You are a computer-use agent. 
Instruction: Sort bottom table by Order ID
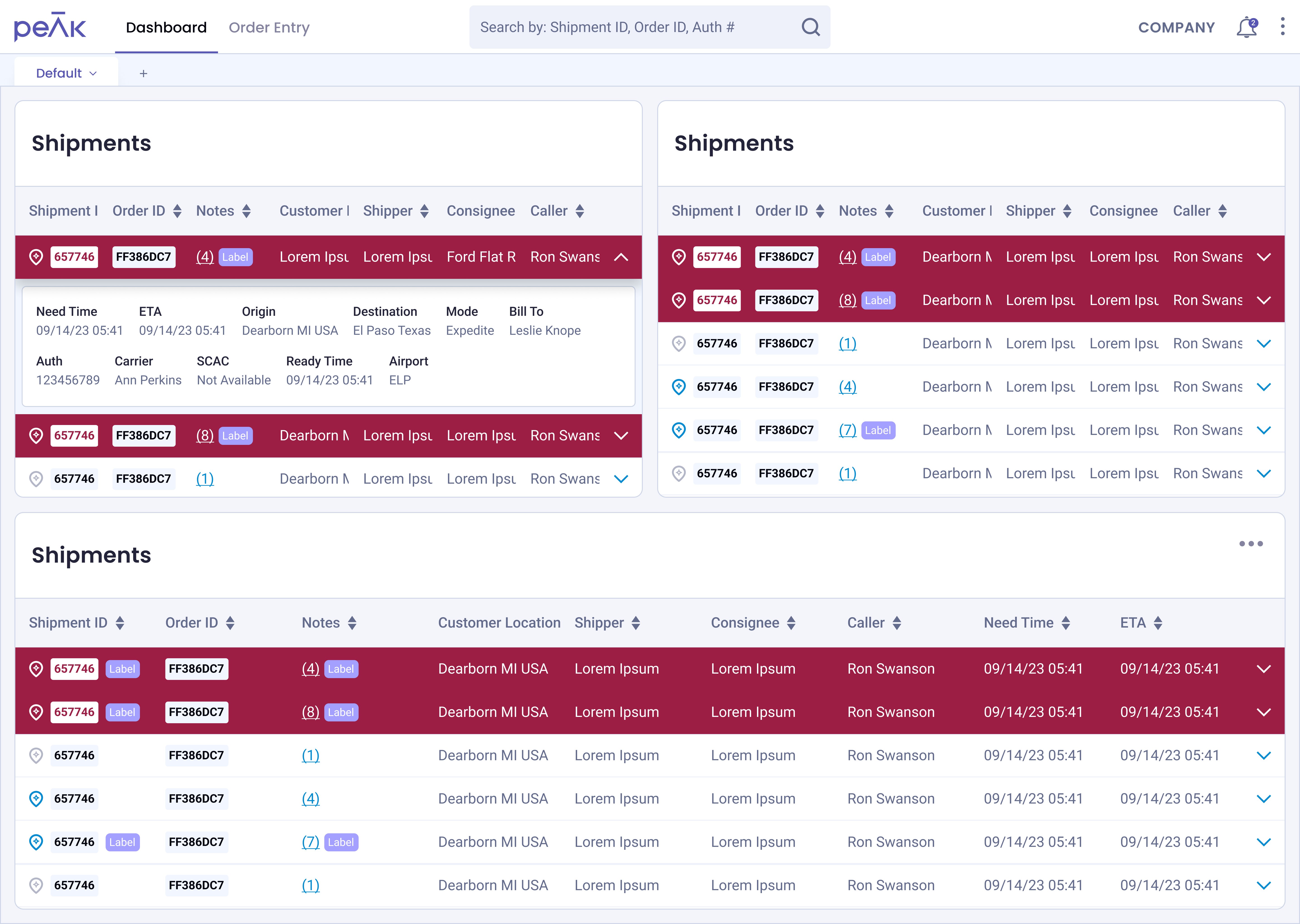[x=230, y=623]
